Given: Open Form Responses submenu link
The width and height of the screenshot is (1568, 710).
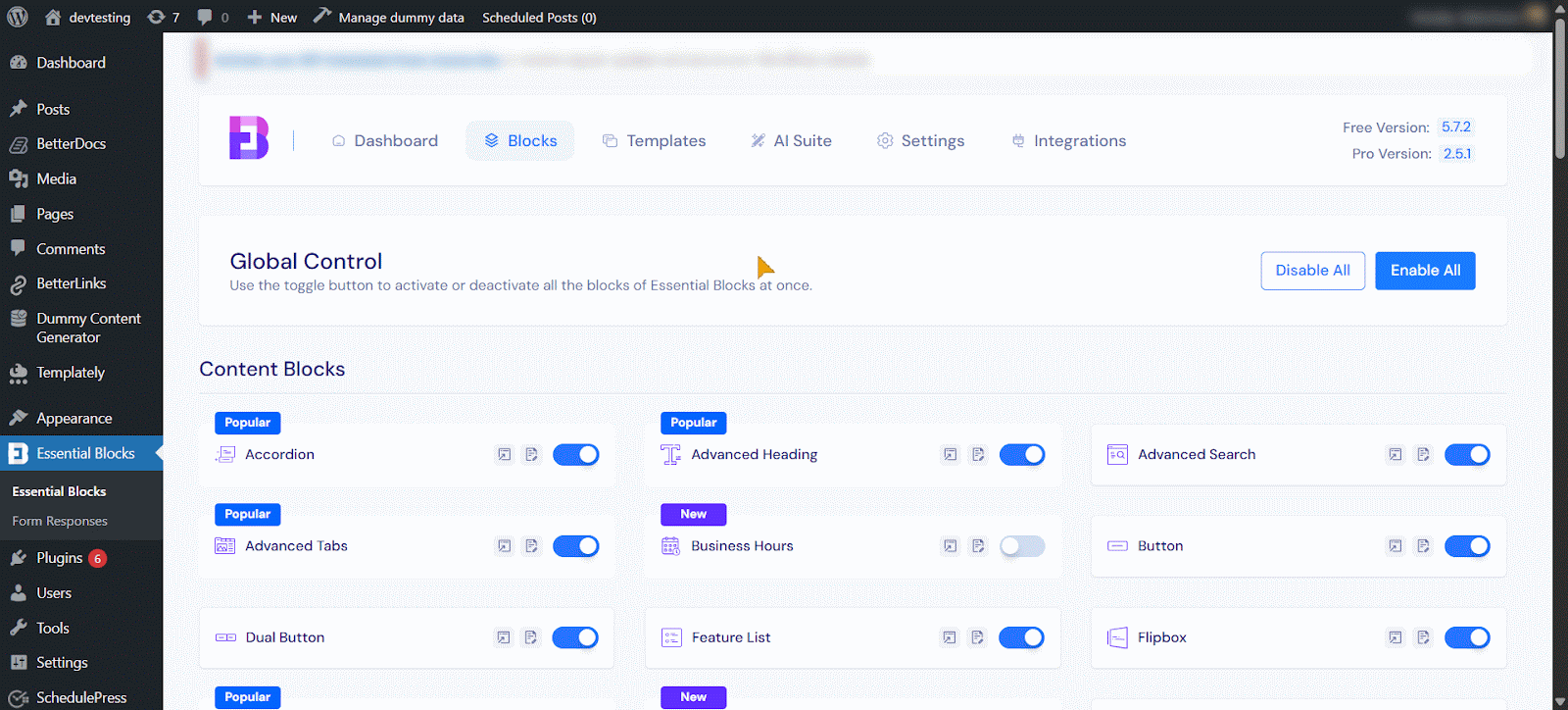Looking at the screenshot, I should tap(60, 521).
